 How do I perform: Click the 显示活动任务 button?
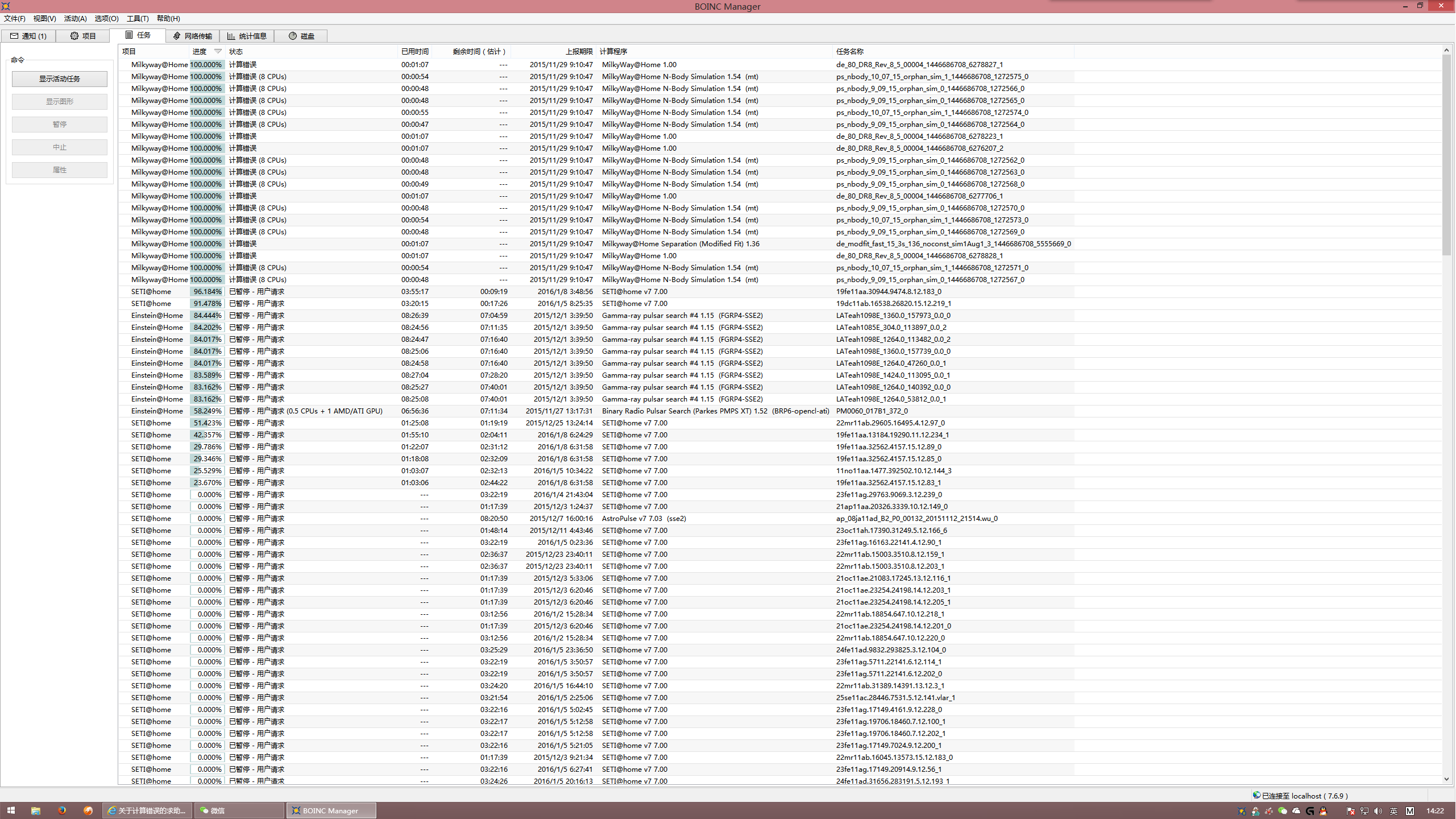60,78
